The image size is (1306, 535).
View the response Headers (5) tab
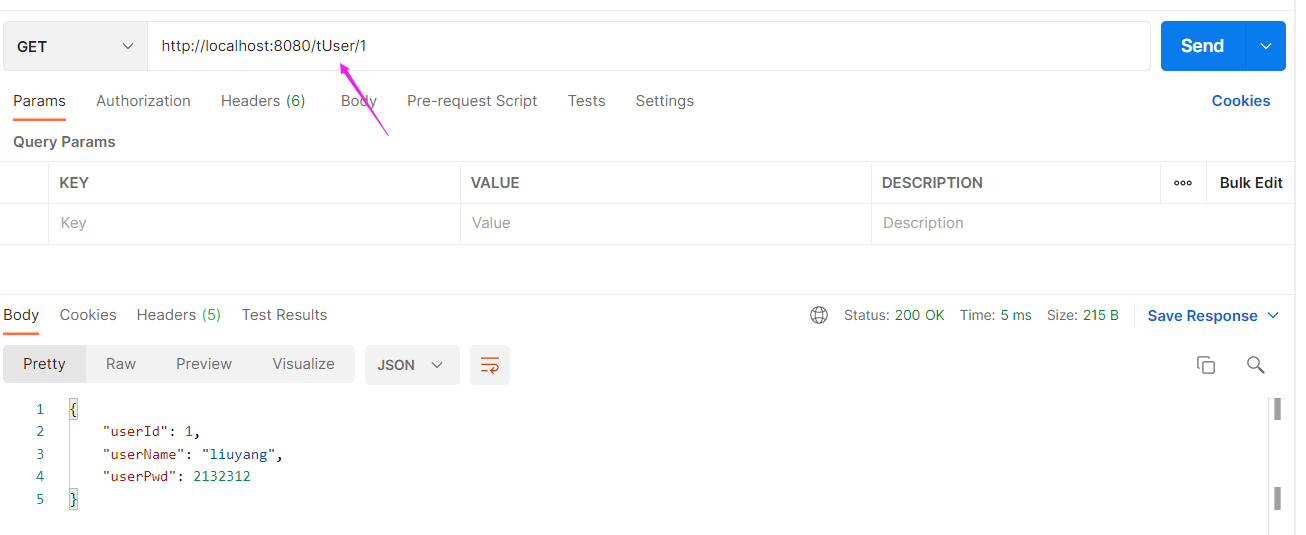pyautogui.click(x=179, y=315)
